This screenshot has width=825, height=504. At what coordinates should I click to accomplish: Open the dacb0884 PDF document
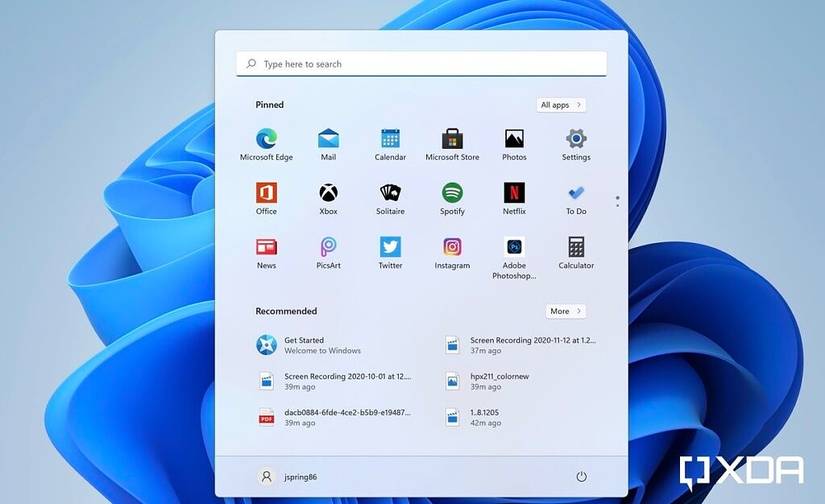(333, 418)
